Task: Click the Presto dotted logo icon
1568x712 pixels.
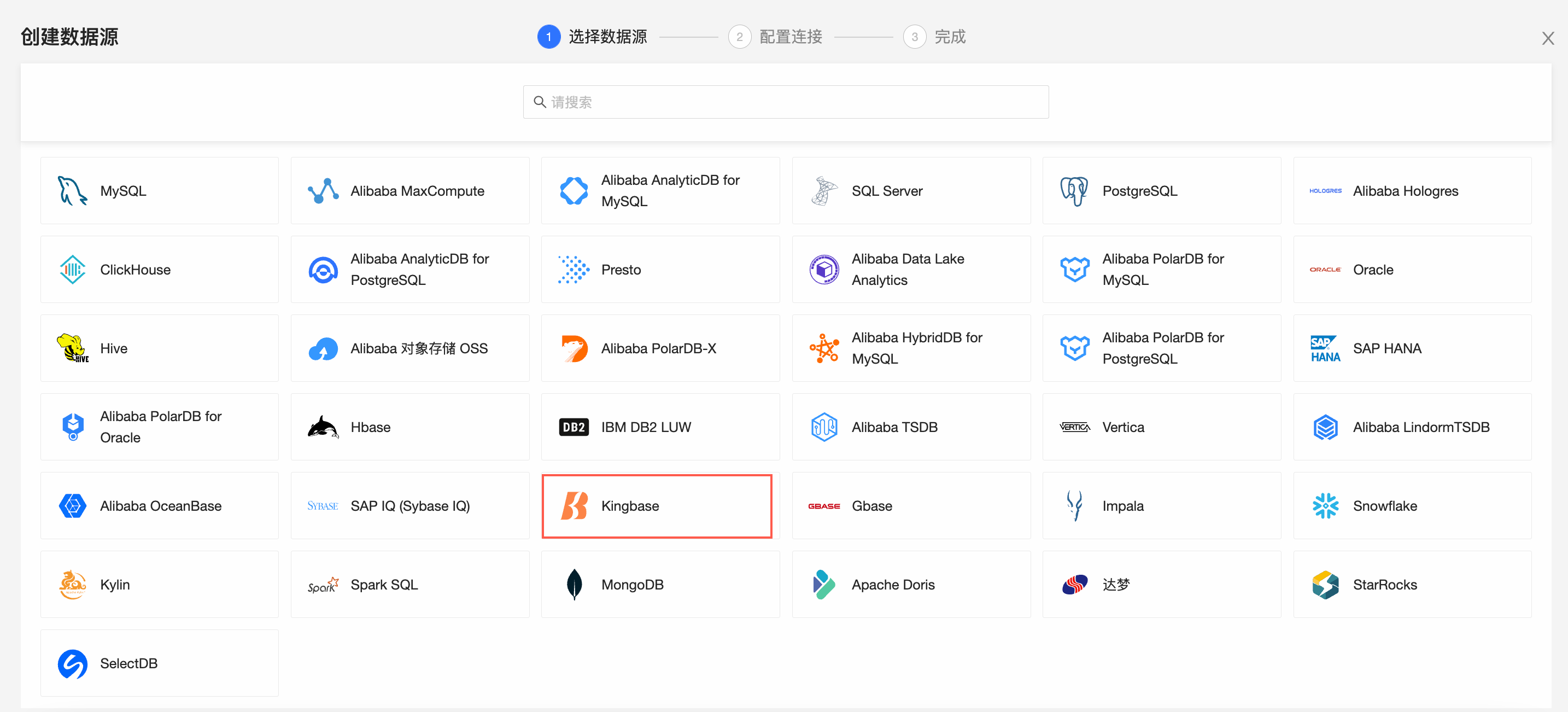Action: pyautogui.click(x=574, y=269)
